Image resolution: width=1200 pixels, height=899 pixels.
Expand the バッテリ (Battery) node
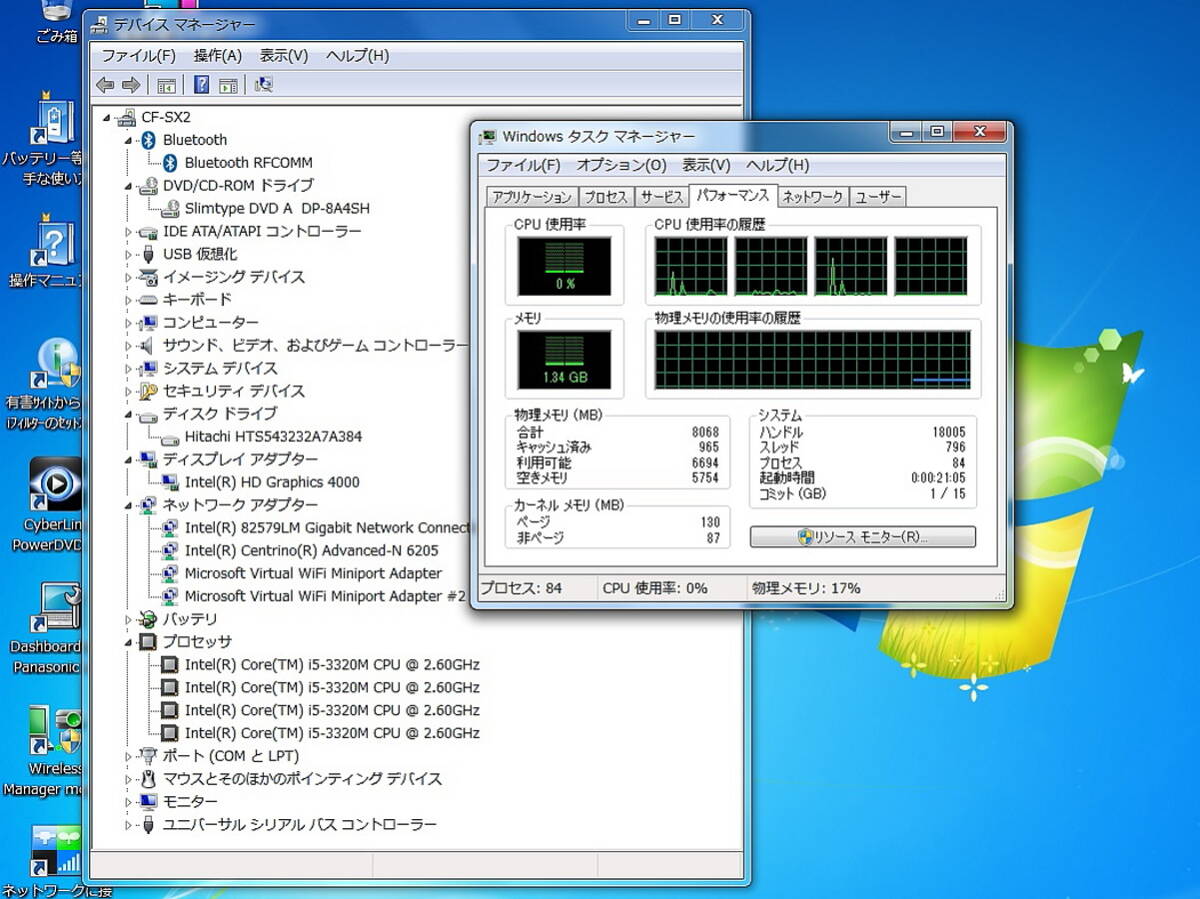(128, 620)
